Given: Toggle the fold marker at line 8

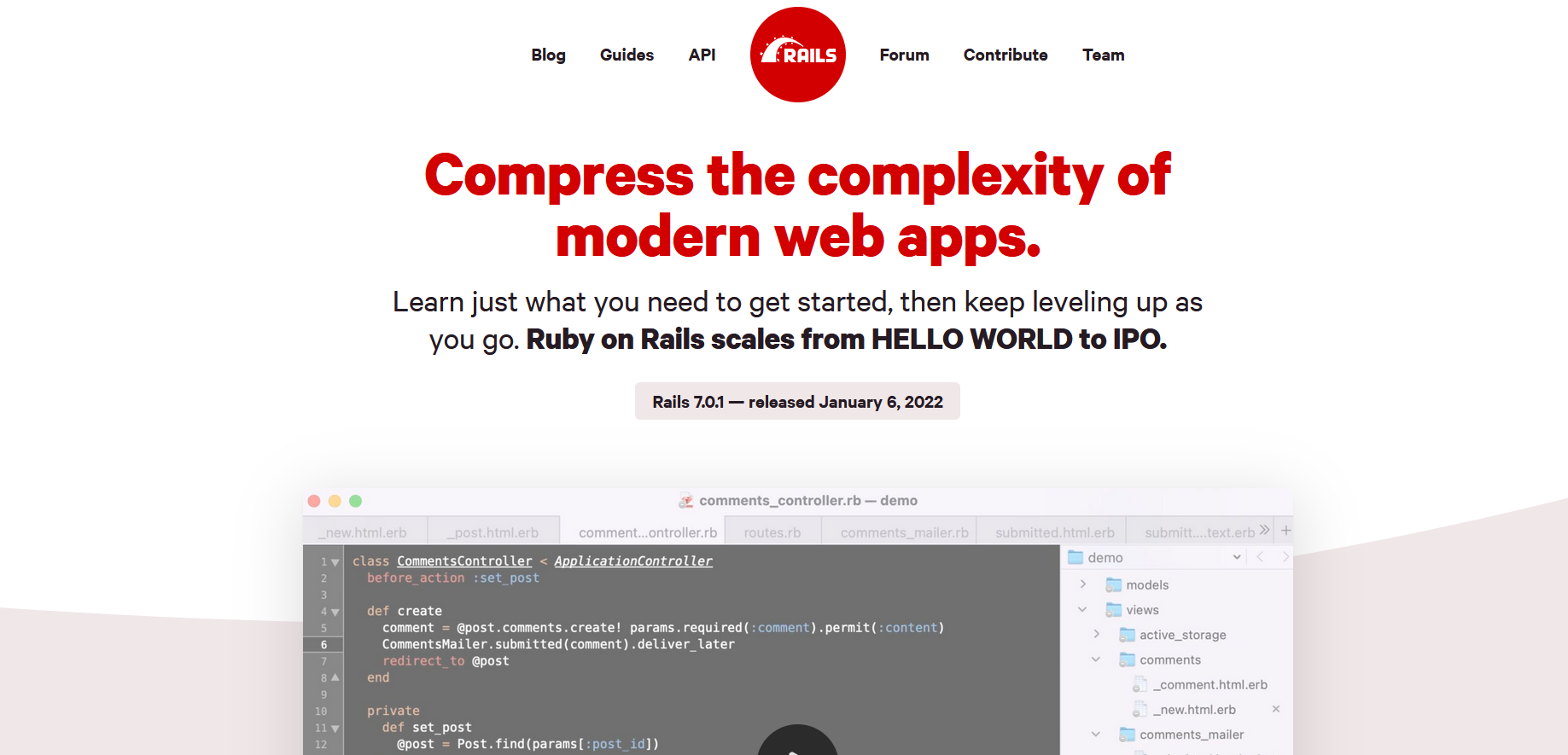Looking at the screenshot, I should click(x=335, y=677).
